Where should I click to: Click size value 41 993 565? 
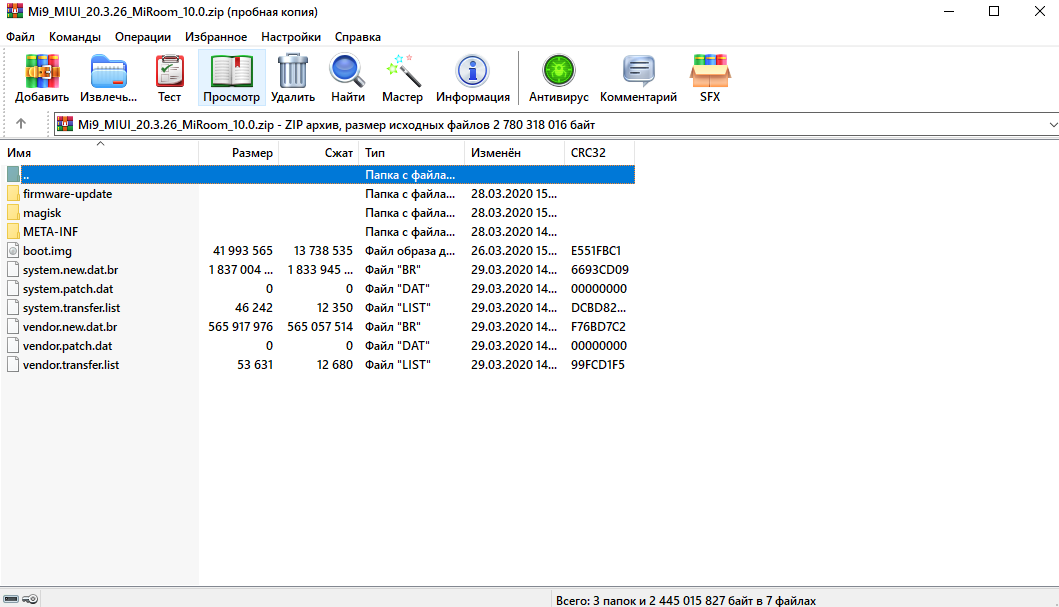coord(243,250)
